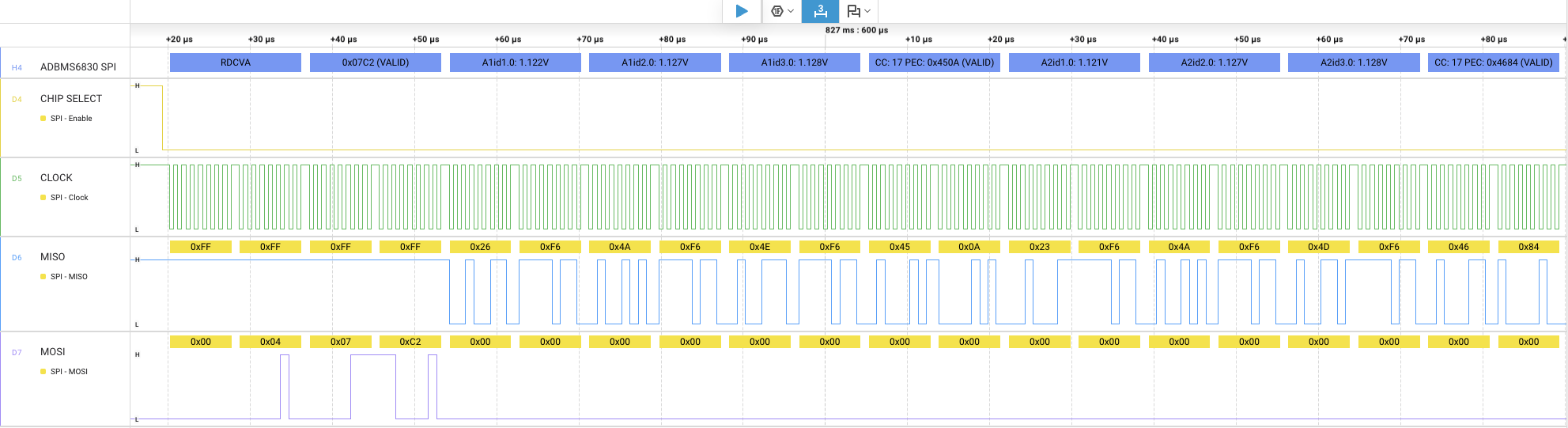Image resolution: width=1568 pixels, height=428 pixels.
Task: Select the D5 channel identifier
Action: coord(17,179)
